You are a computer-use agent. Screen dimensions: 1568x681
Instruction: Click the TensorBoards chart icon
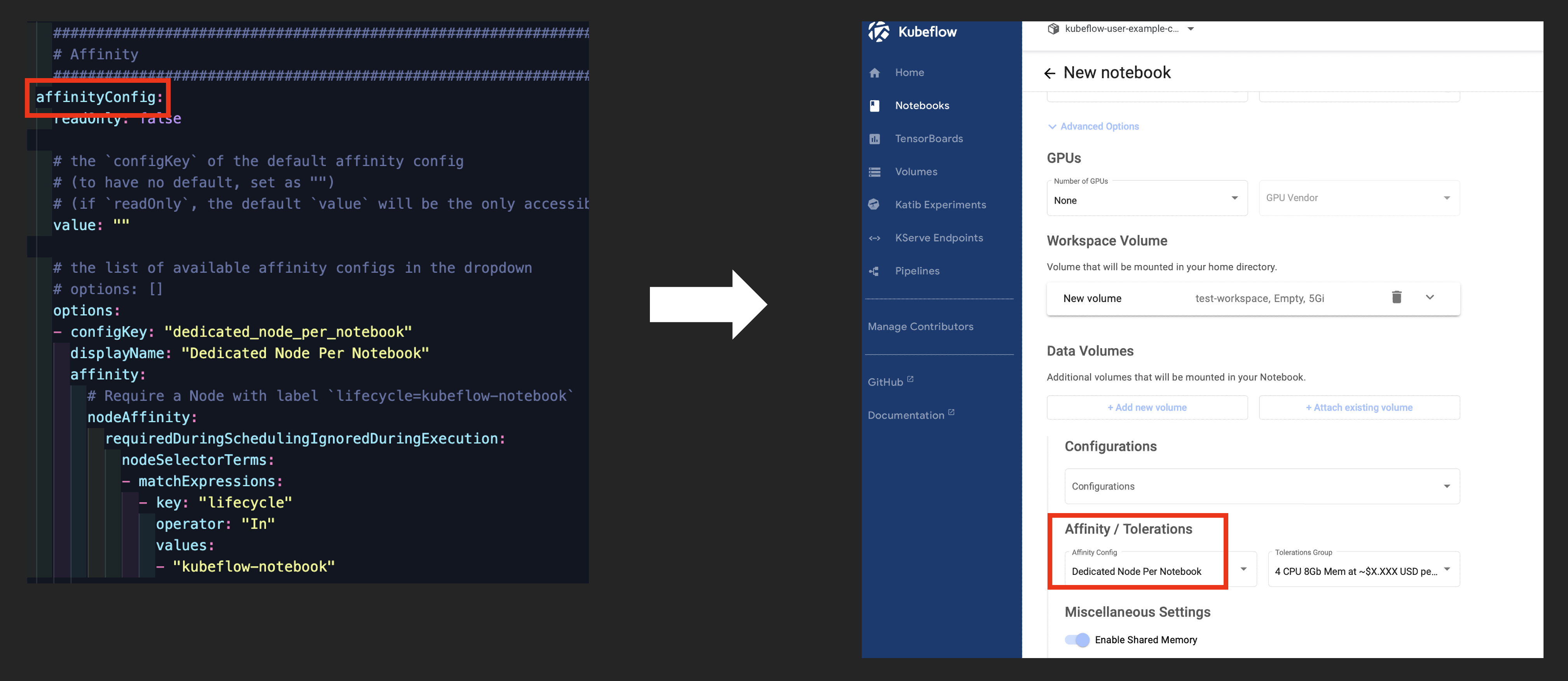click(875, 139)
